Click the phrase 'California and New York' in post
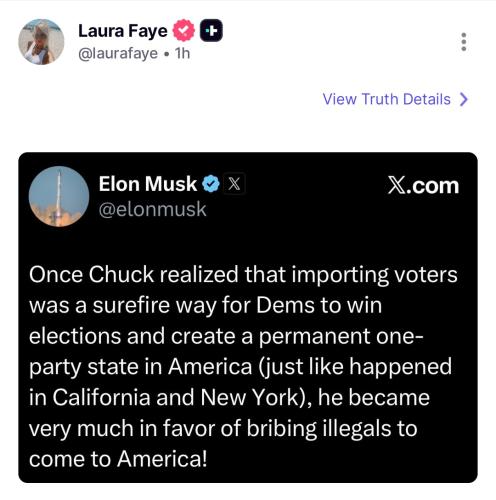The image size is (496, 500). tap(175, 398)
